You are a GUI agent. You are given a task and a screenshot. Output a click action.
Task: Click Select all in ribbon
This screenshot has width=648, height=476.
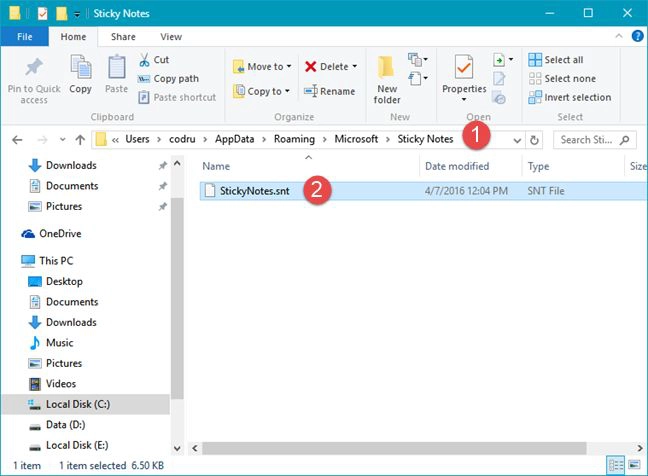coord(556,60)
